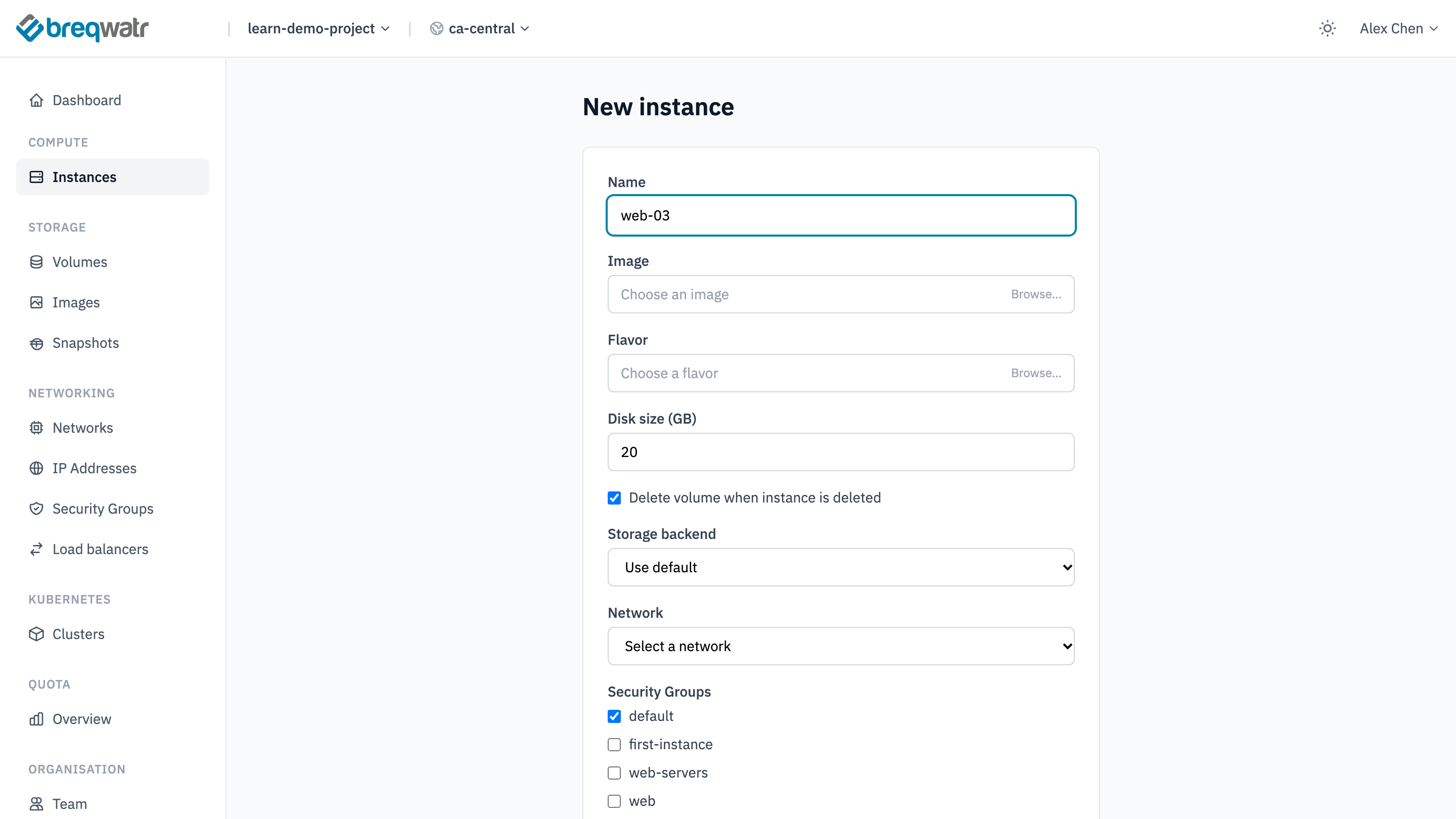
Task: Click the breqwatr logo
Action: tap(82, 28)
